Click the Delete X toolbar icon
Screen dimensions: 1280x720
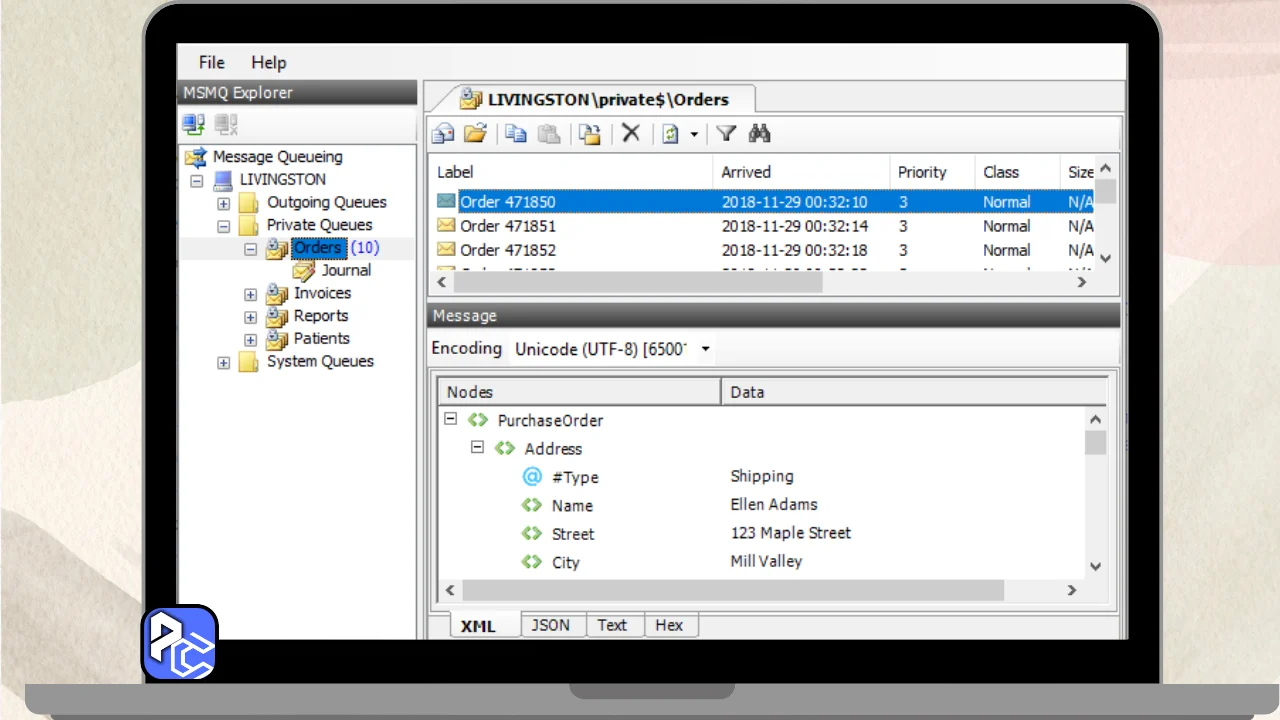631,133
